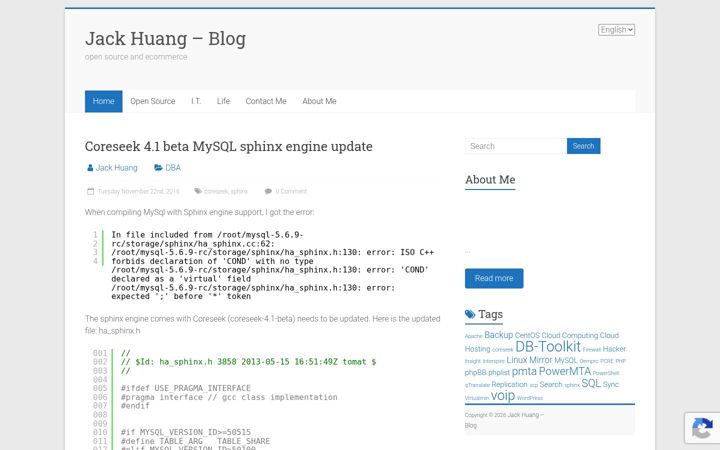
Task: Select the Sync tag
Action: click(x=611, y=385)
